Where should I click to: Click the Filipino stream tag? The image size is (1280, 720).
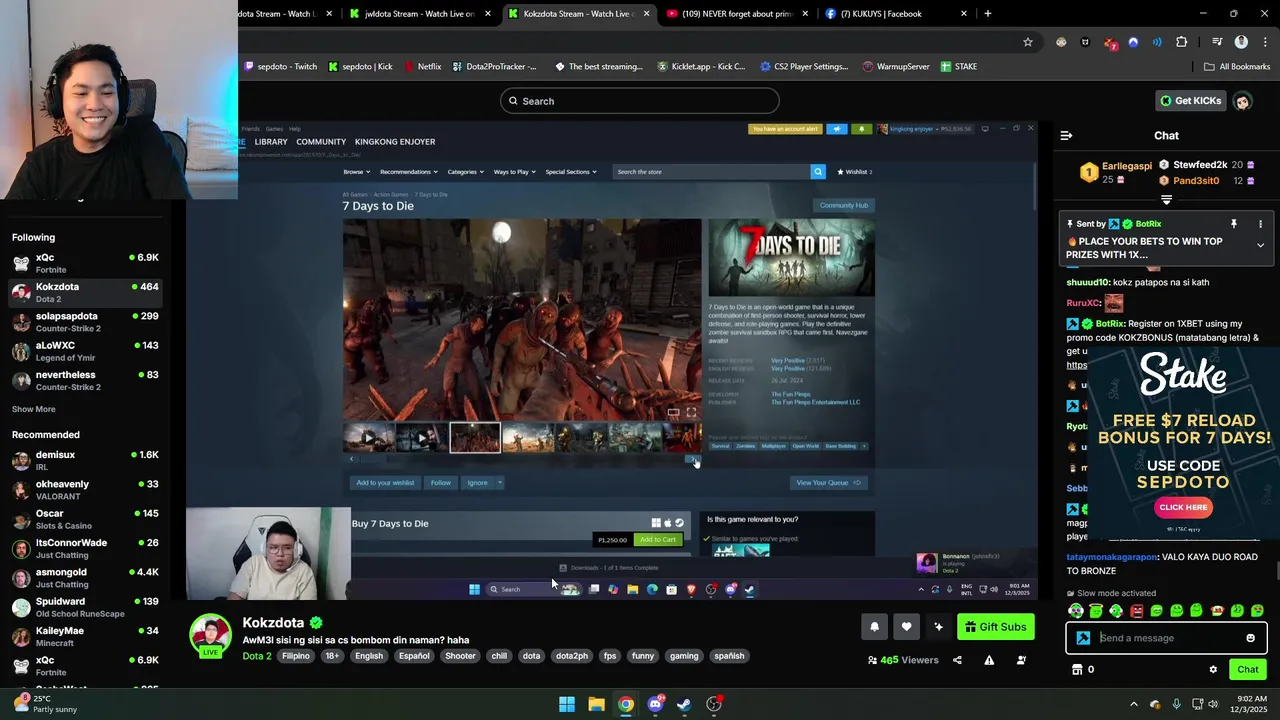tap(296, 656)
